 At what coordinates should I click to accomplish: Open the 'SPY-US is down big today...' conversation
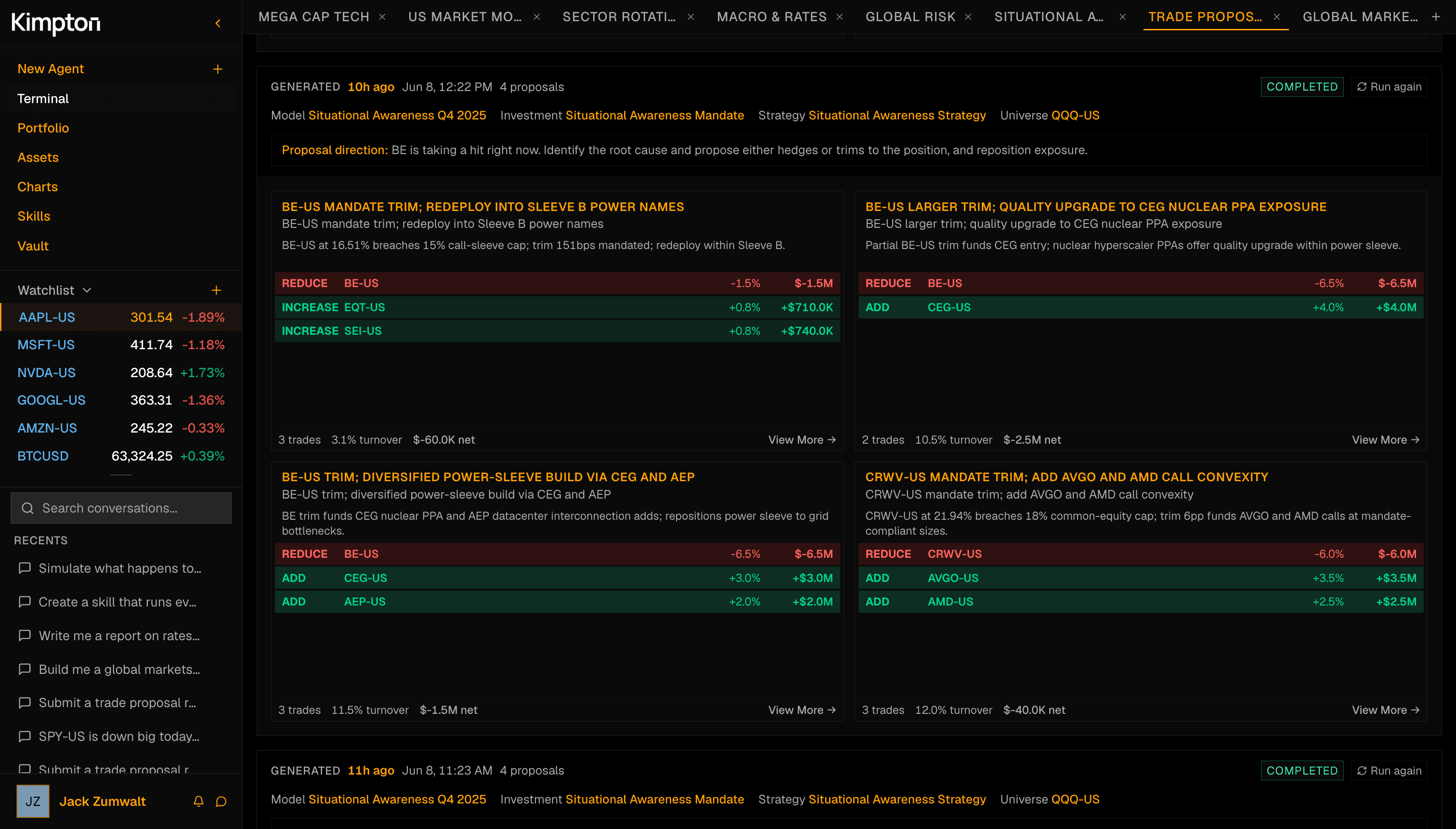[119, 736]
